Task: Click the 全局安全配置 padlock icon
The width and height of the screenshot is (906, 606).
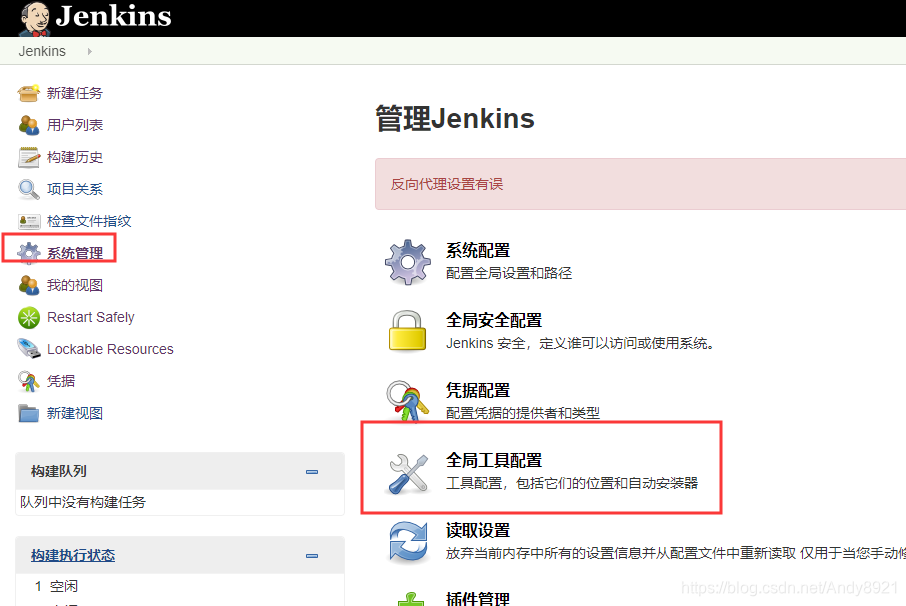Action: click(x=407, y=330)
